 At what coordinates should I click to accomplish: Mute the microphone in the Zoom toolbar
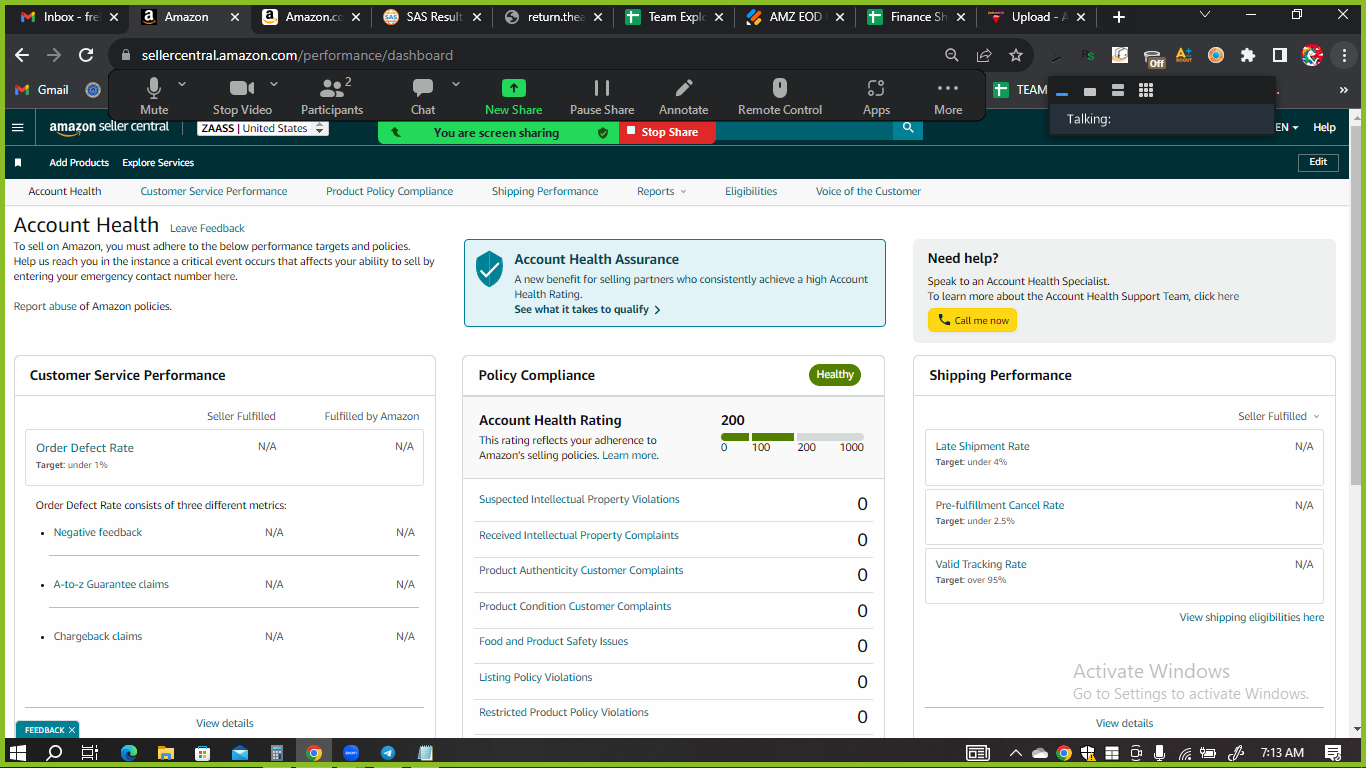coord(154,97)
